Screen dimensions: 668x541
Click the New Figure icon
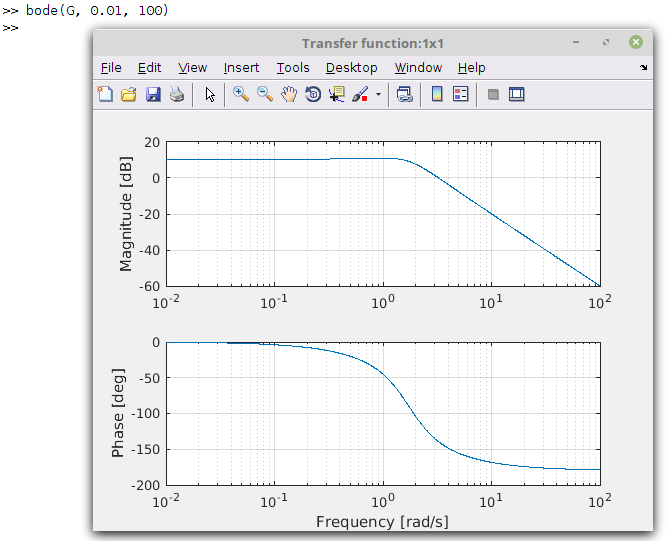point(105,94)
